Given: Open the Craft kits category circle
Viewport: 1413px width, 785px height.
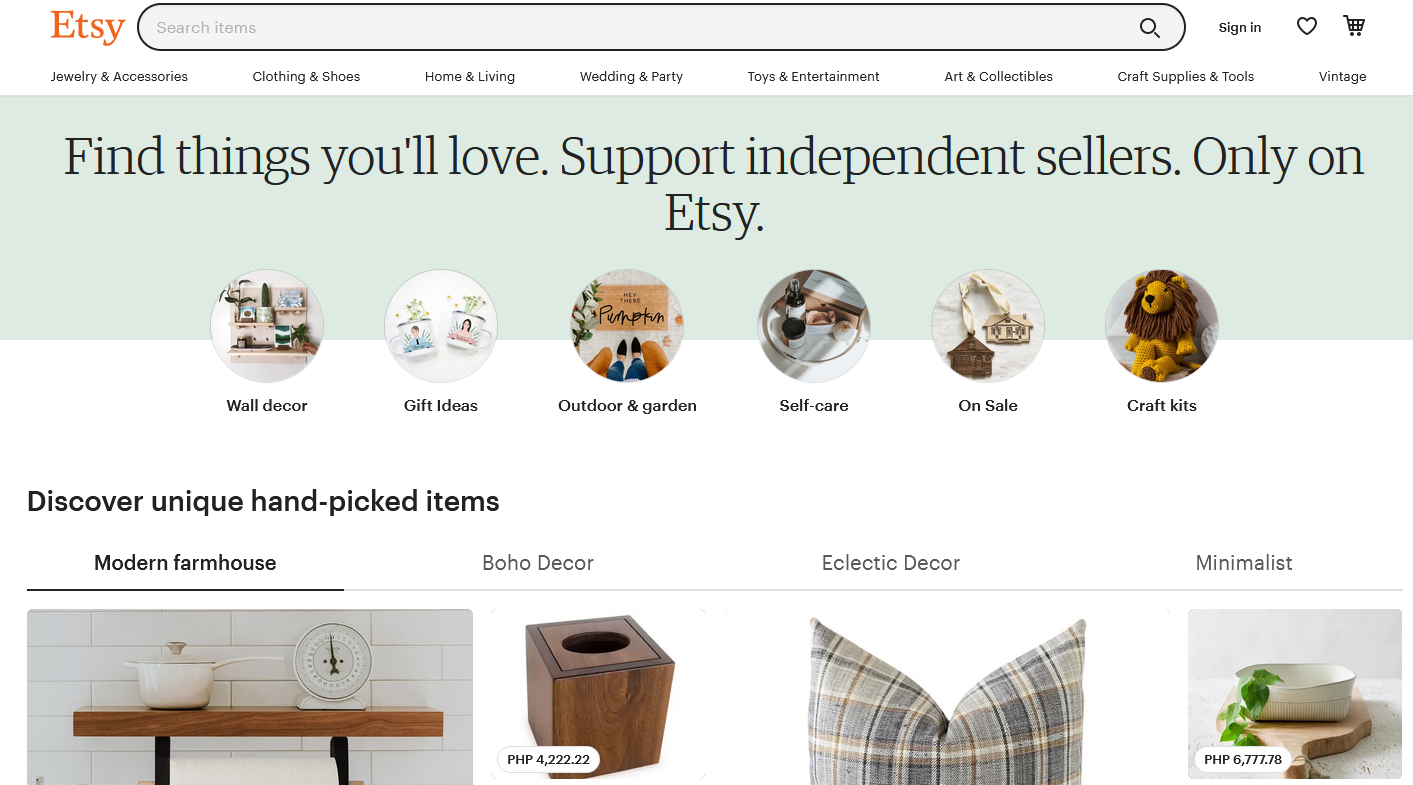Looking at the screenshot, I should coord(1160,326).
